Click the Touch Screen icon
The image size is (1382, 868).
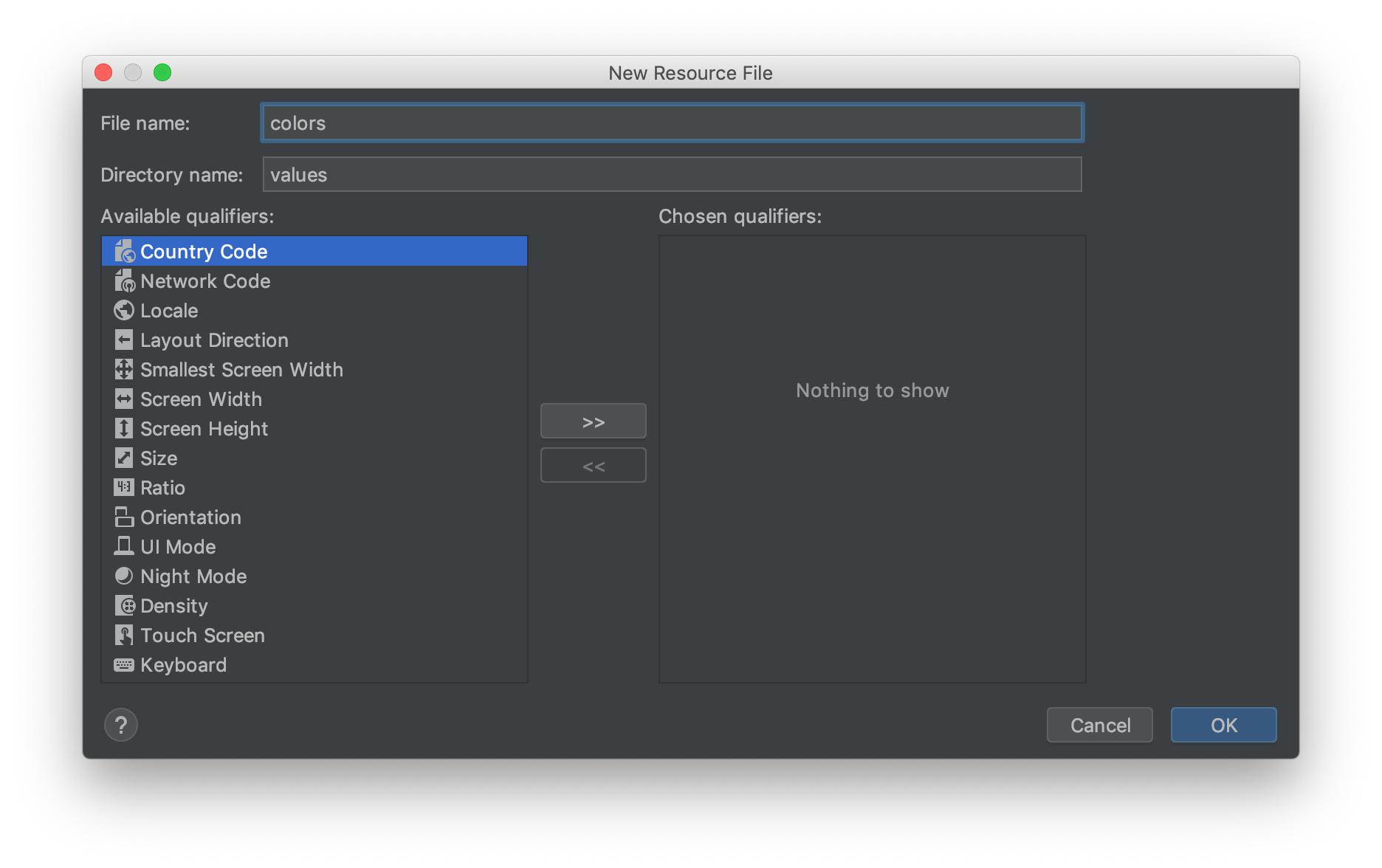point(124,635)
